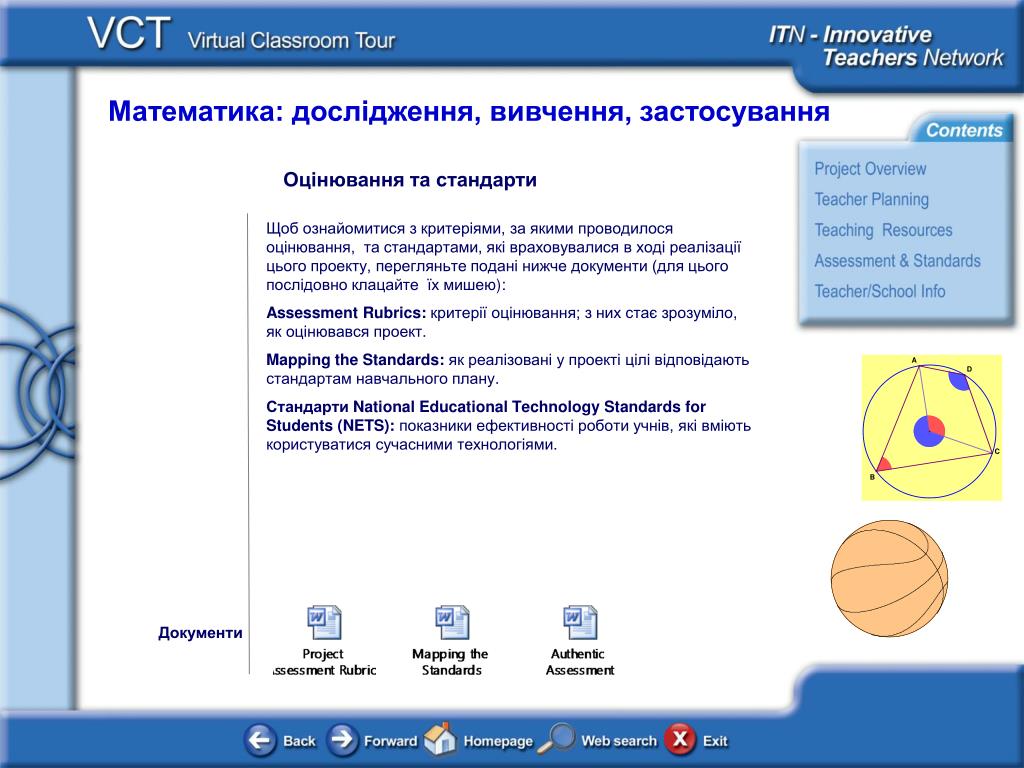Go to Teacher Planning section

tap(871, 199)
